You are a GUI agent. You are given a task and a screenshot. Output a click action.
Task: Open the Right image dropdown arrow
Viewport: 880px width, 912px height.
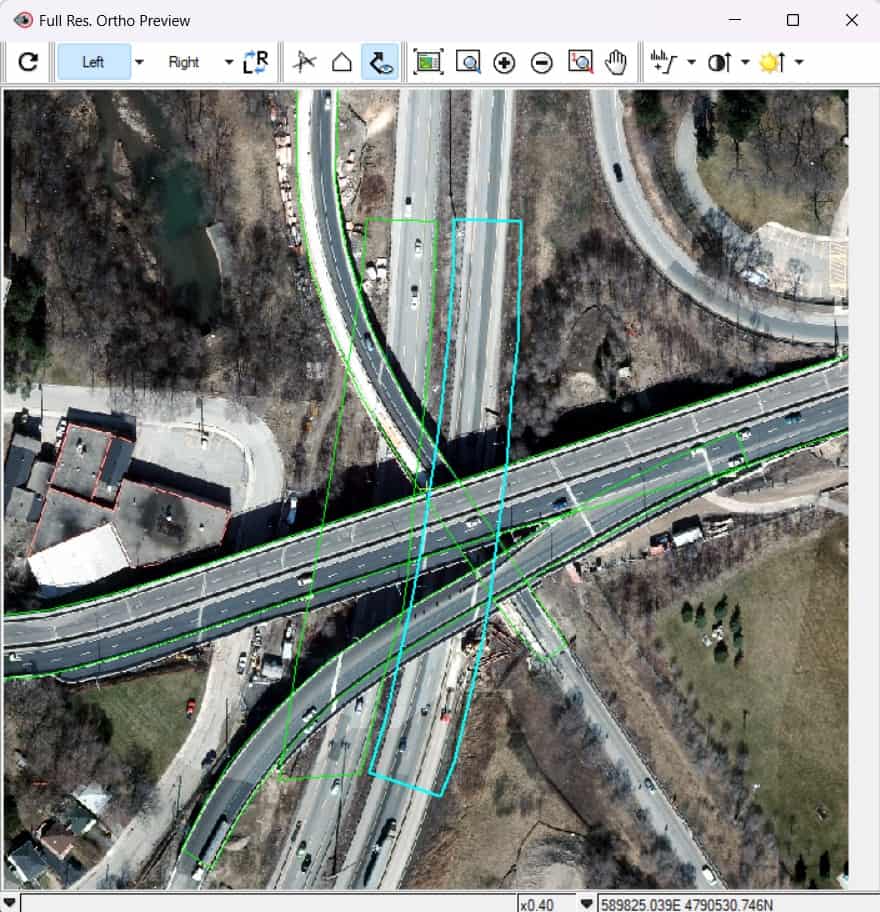click(x=229, y=62)
